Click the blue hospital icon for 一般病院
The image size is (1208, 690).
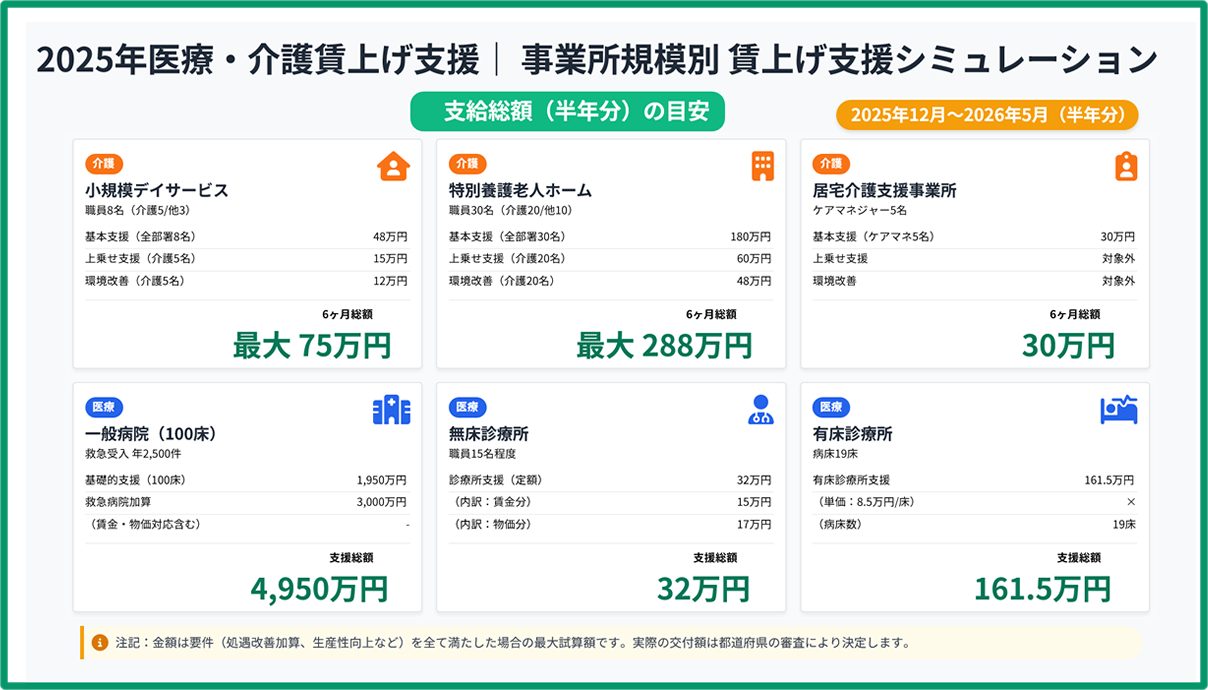(391, 410)
